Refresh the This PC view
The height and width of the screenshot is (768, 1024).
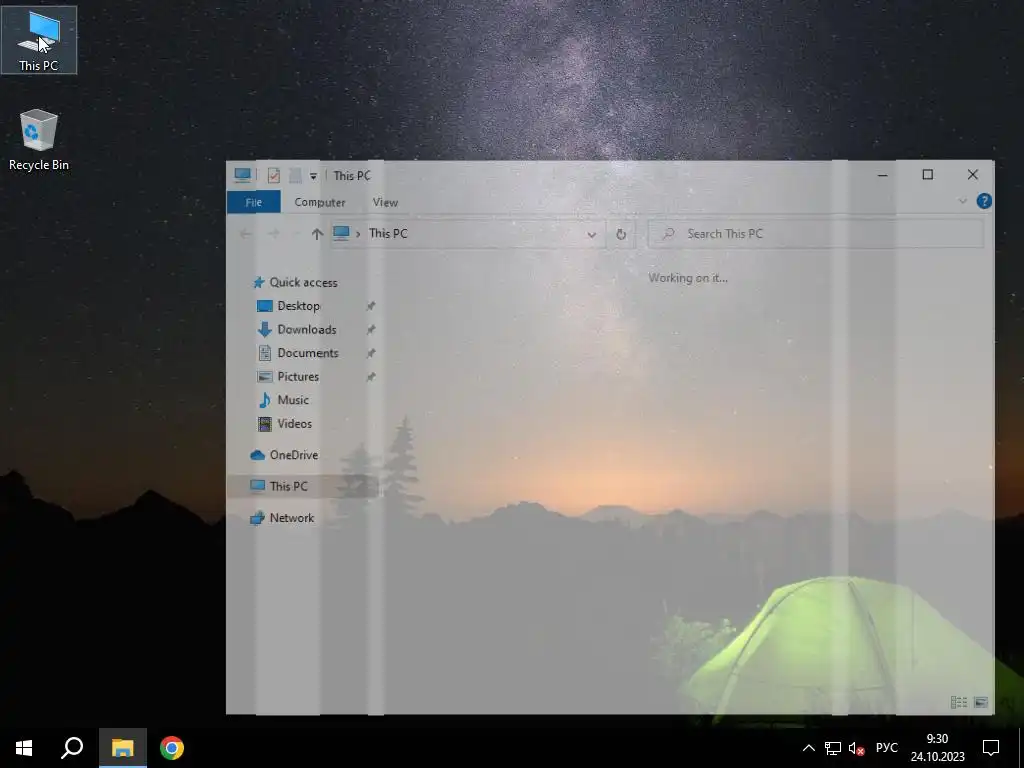pos(621,234)
